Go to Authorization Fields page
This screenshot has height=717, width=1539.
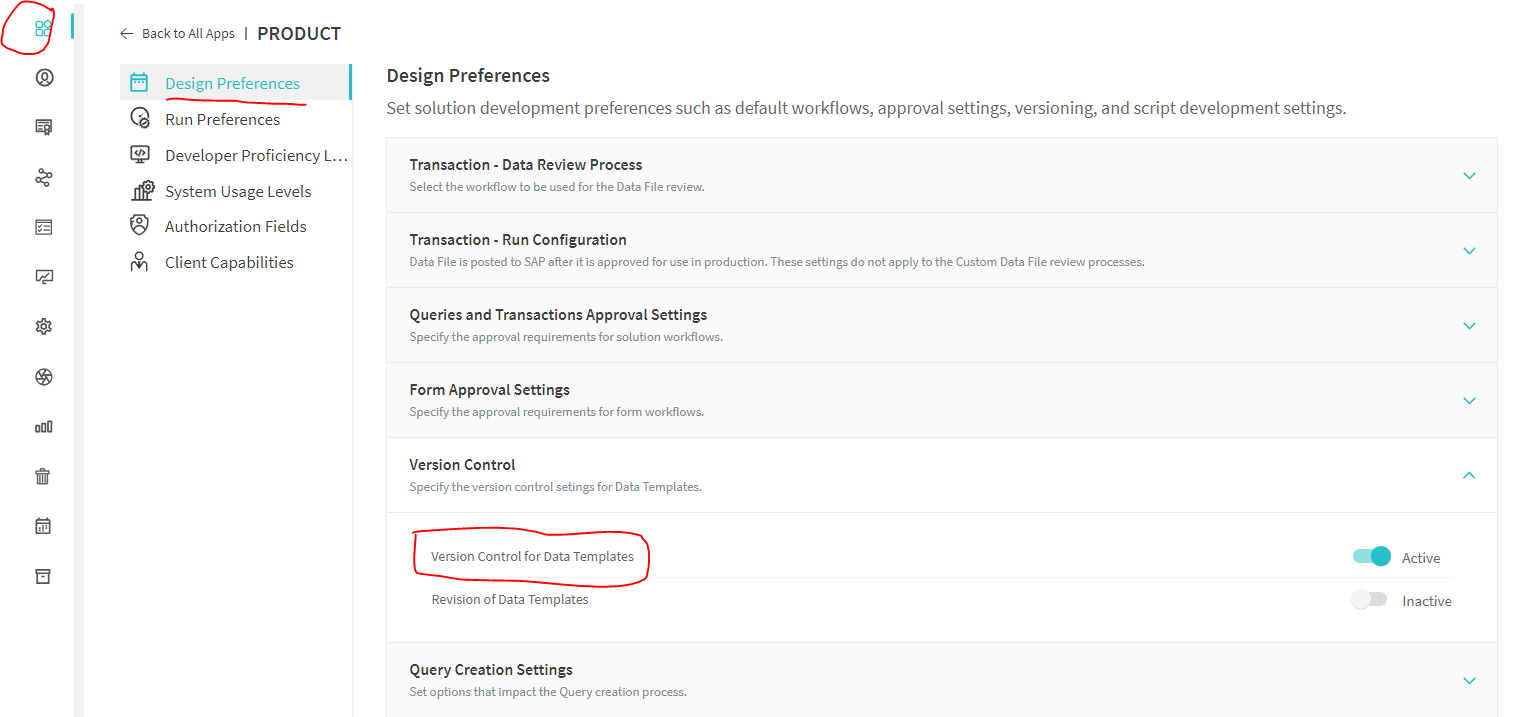235,227
